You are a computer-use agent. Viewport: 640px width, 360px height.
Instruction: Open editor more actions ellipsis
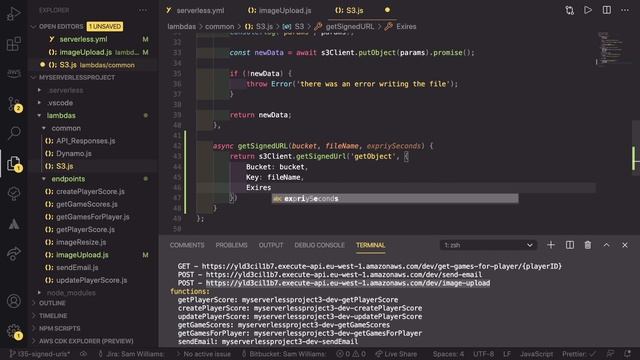coord(625,10)
